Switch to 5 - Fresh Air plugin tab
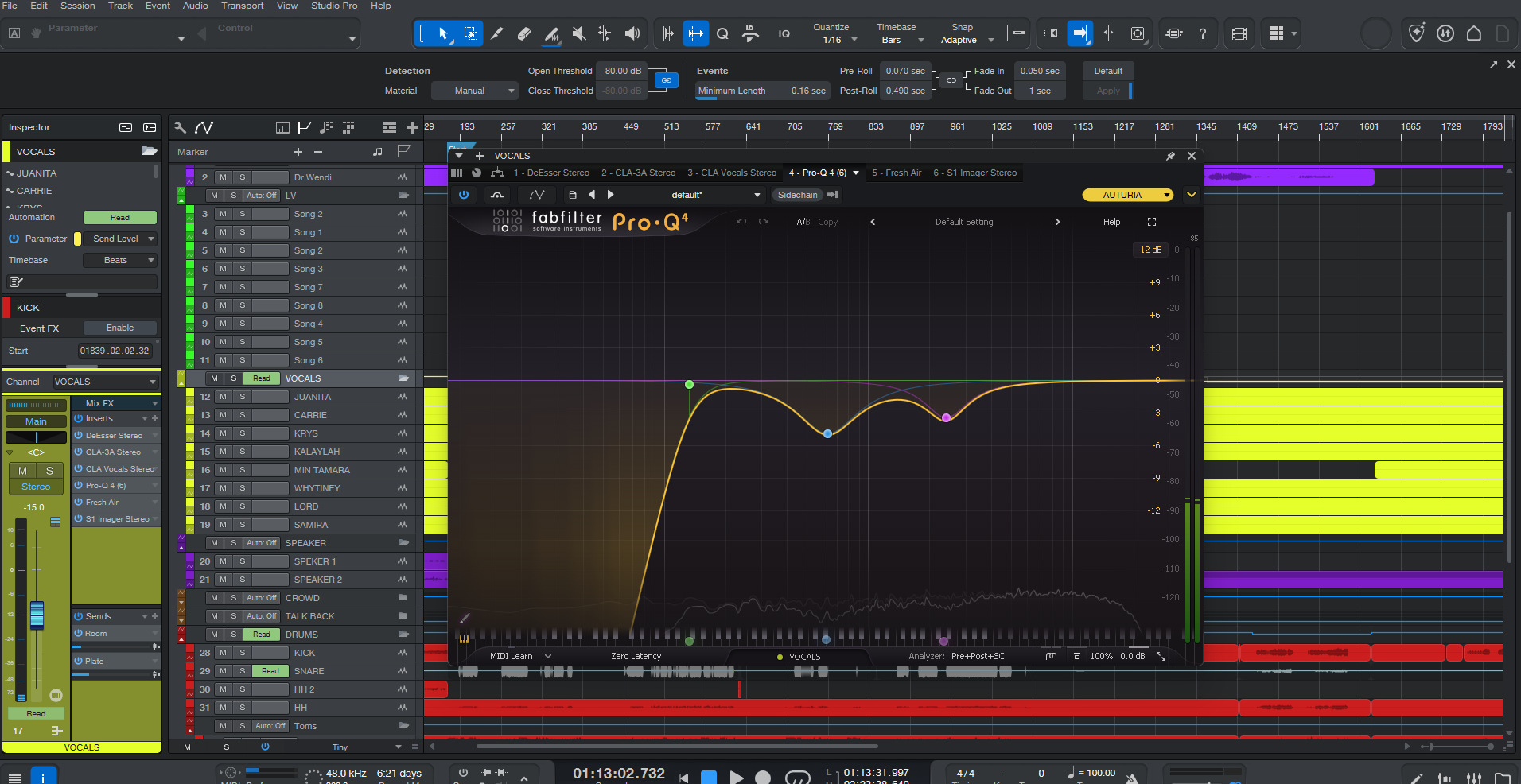 897,173
